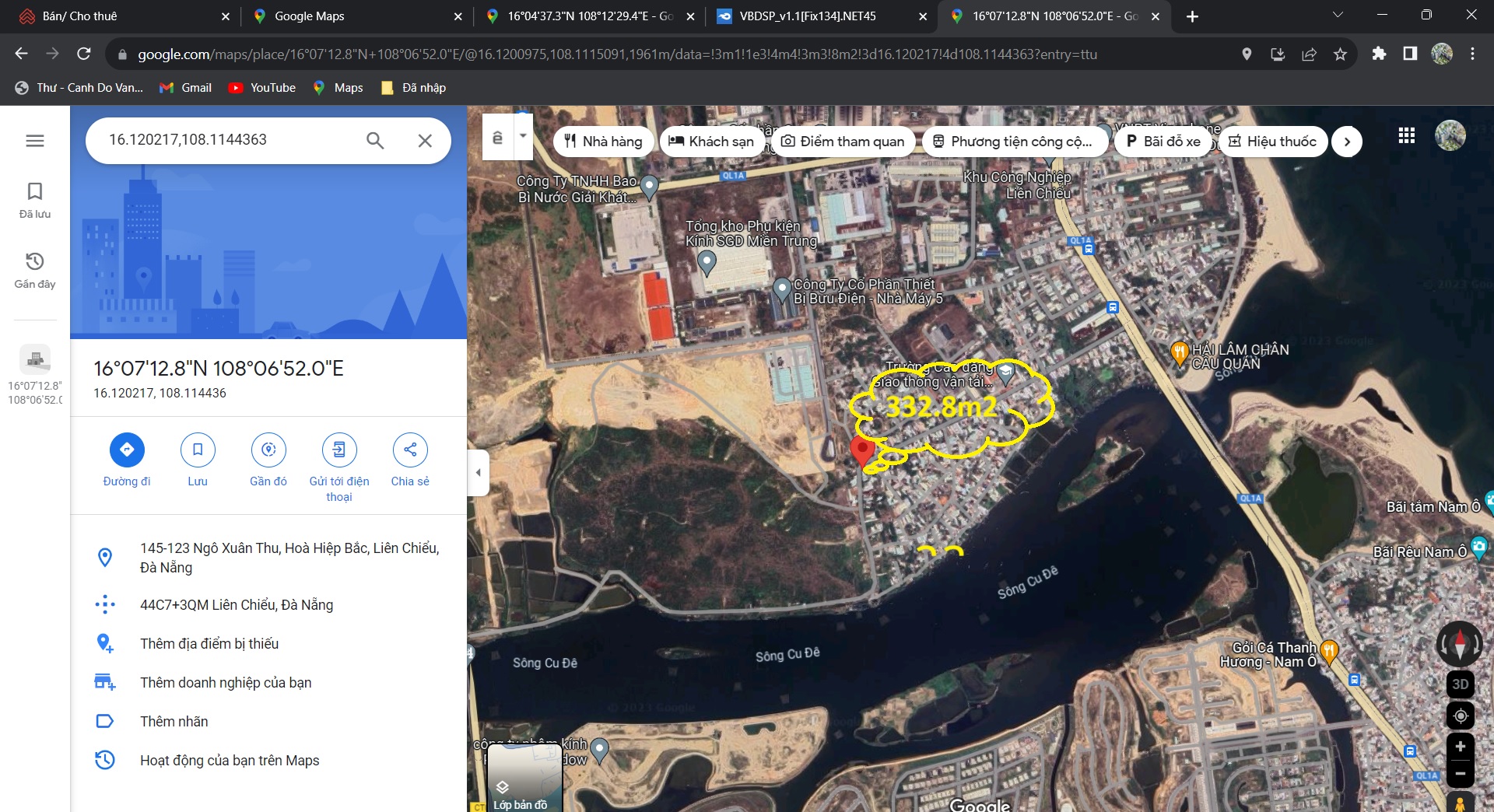1494x812 pixels.
Task: Open the Gmail bookmark
Action: point(185,88)
